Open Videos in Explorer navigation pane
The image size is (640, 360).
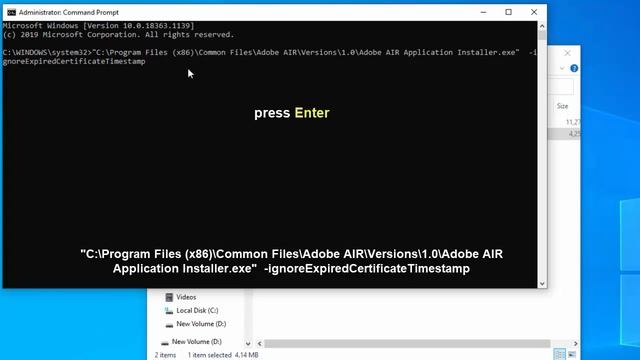(x=186, y=297)
